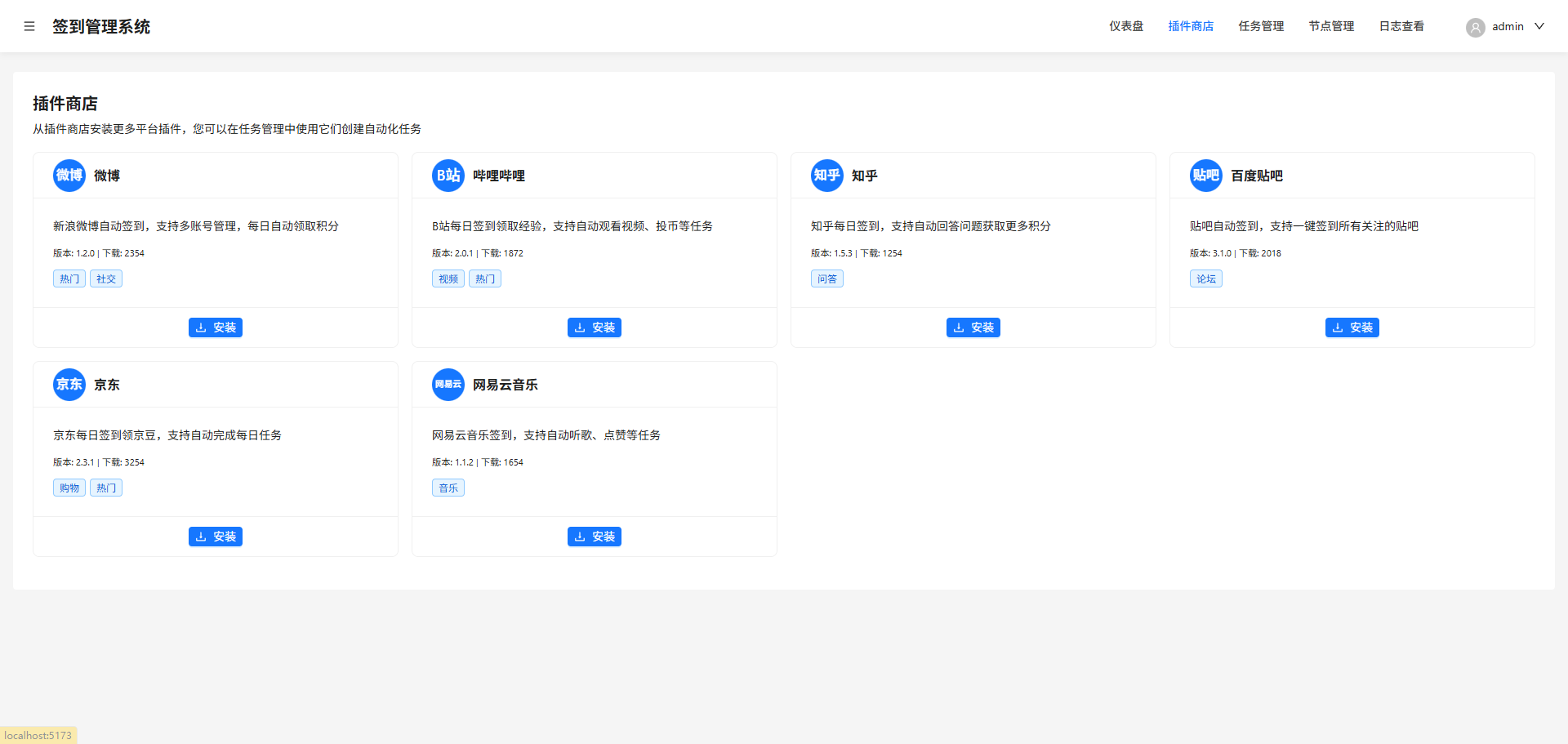
Task: Click 京东 version 2.3.1 download info
Action: tap(99, 462)
